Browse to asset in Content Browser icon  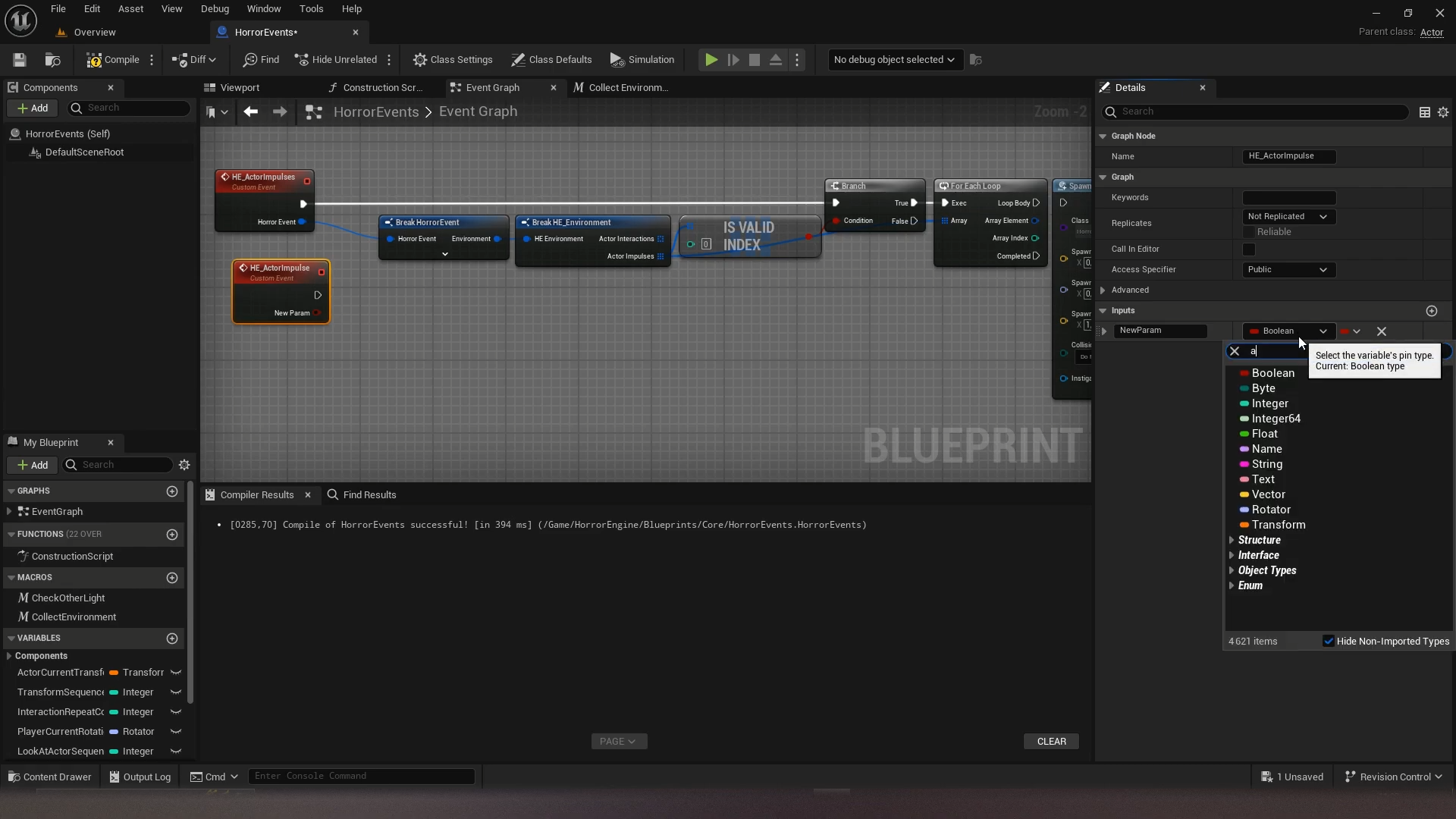(x=52, y=60)
